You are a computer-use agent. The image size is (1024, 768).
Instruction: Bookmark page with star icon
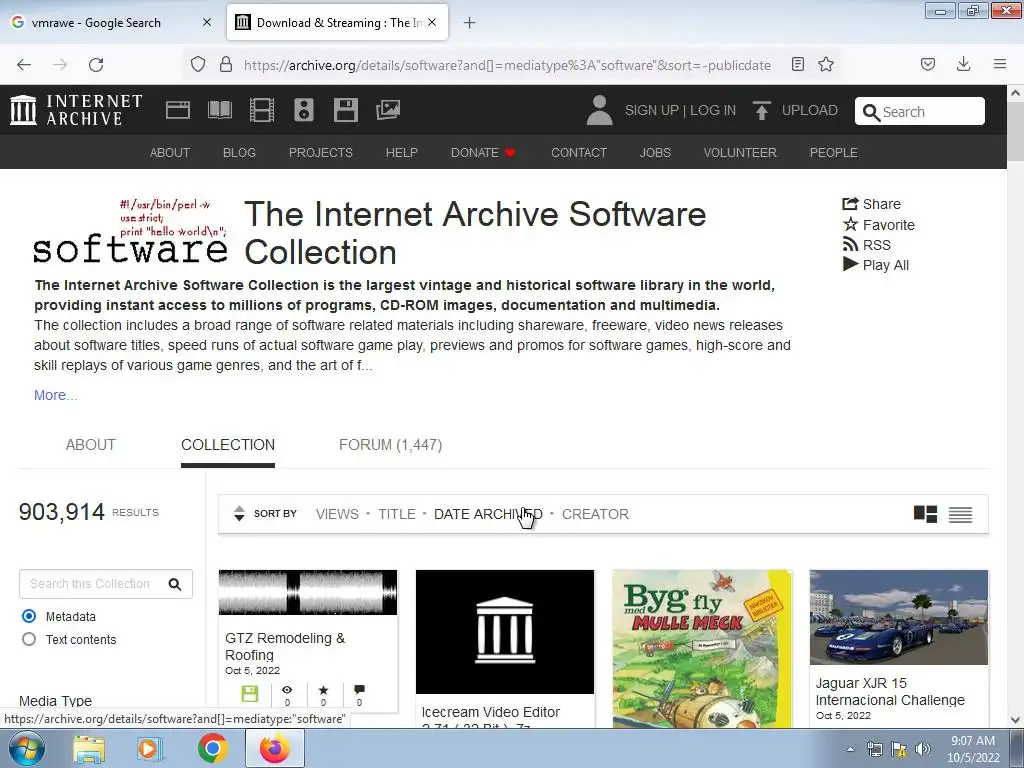pos(826,64)
